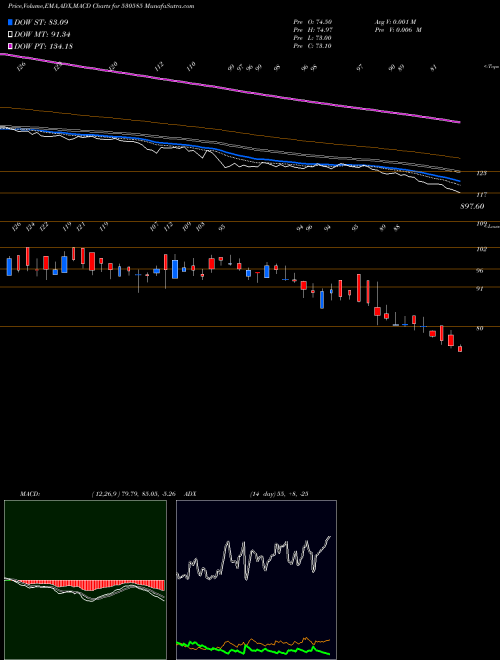Image resolution: width=500 pixels, height=660 pixels.
Task: Click the 'Pre L: 73.00' low value
Action: tap(314, 38)
